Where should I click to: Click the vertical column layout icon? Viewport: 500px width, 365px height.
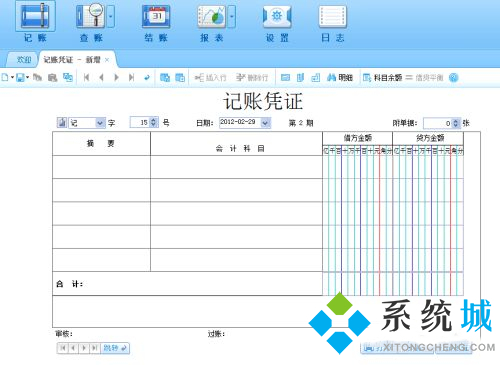[x=300, y=78]
